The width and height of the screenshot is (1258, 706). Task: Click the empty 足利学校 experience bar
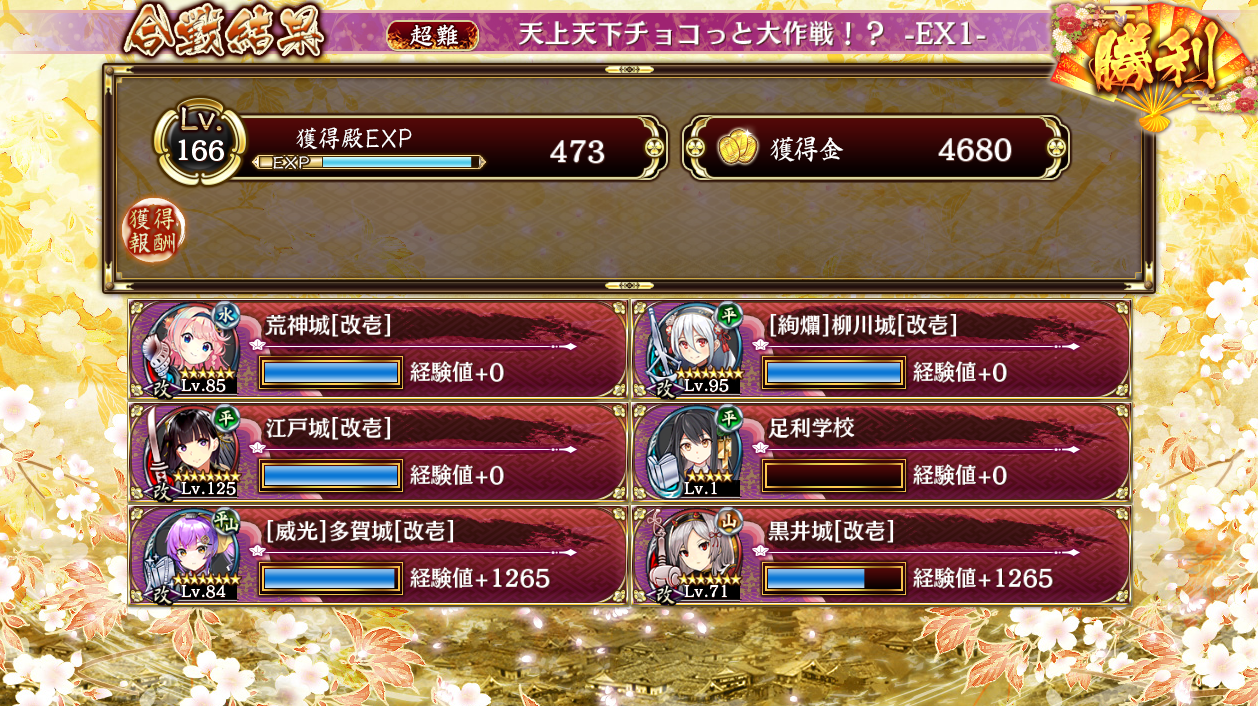(834, 475)
